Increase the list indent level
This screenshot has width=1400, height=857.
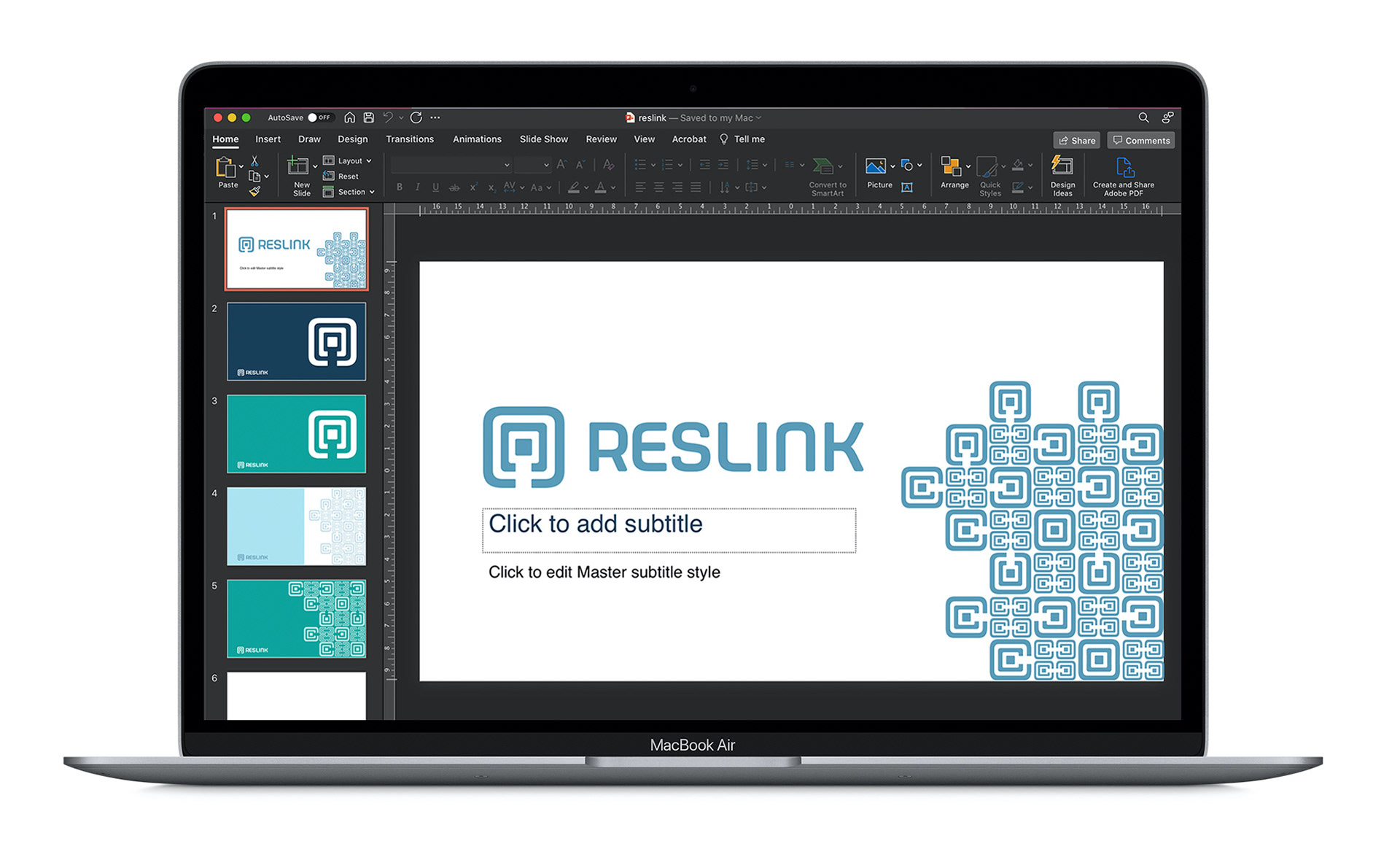tap(723, 165)
